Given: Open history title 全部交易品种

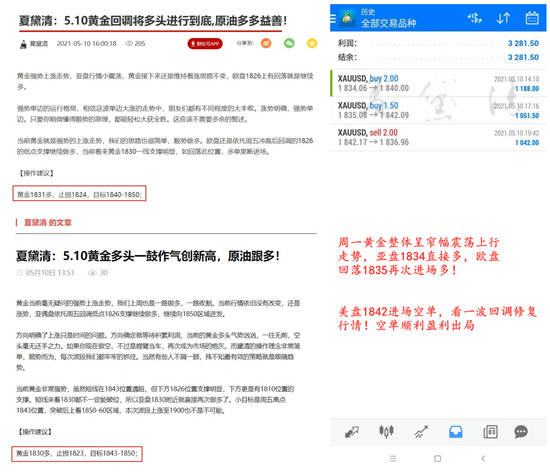Looking at the screenshot, I should click(x=389, y=24).
